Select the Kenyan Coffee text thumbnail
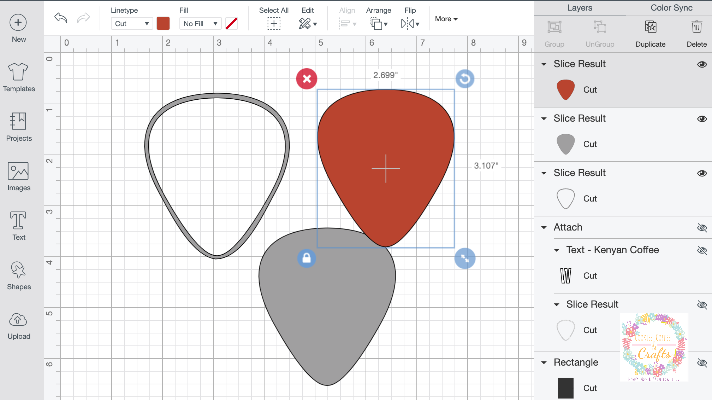The width and height of the screenshot is (712, 400). point(566,276)
